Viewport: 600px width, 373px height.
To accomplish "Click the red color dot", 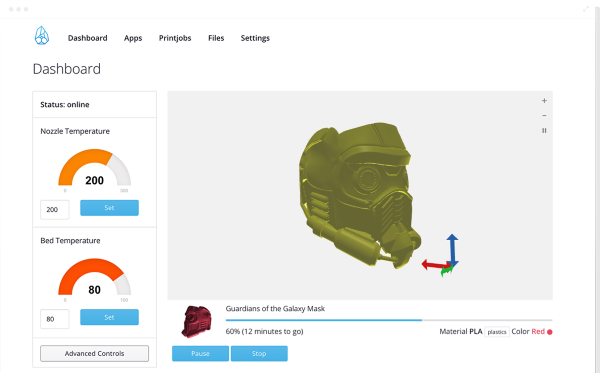I will [x=549, y=332].
